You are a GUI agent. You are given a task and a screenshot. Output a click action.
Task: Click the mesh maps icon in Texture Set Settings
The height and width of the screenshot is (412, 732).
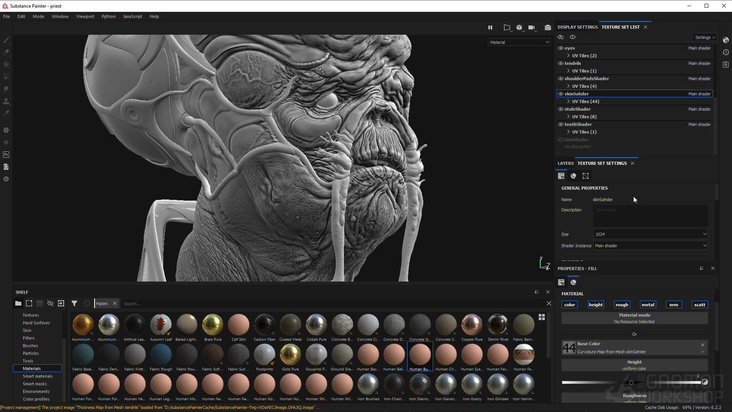(573, 176)
